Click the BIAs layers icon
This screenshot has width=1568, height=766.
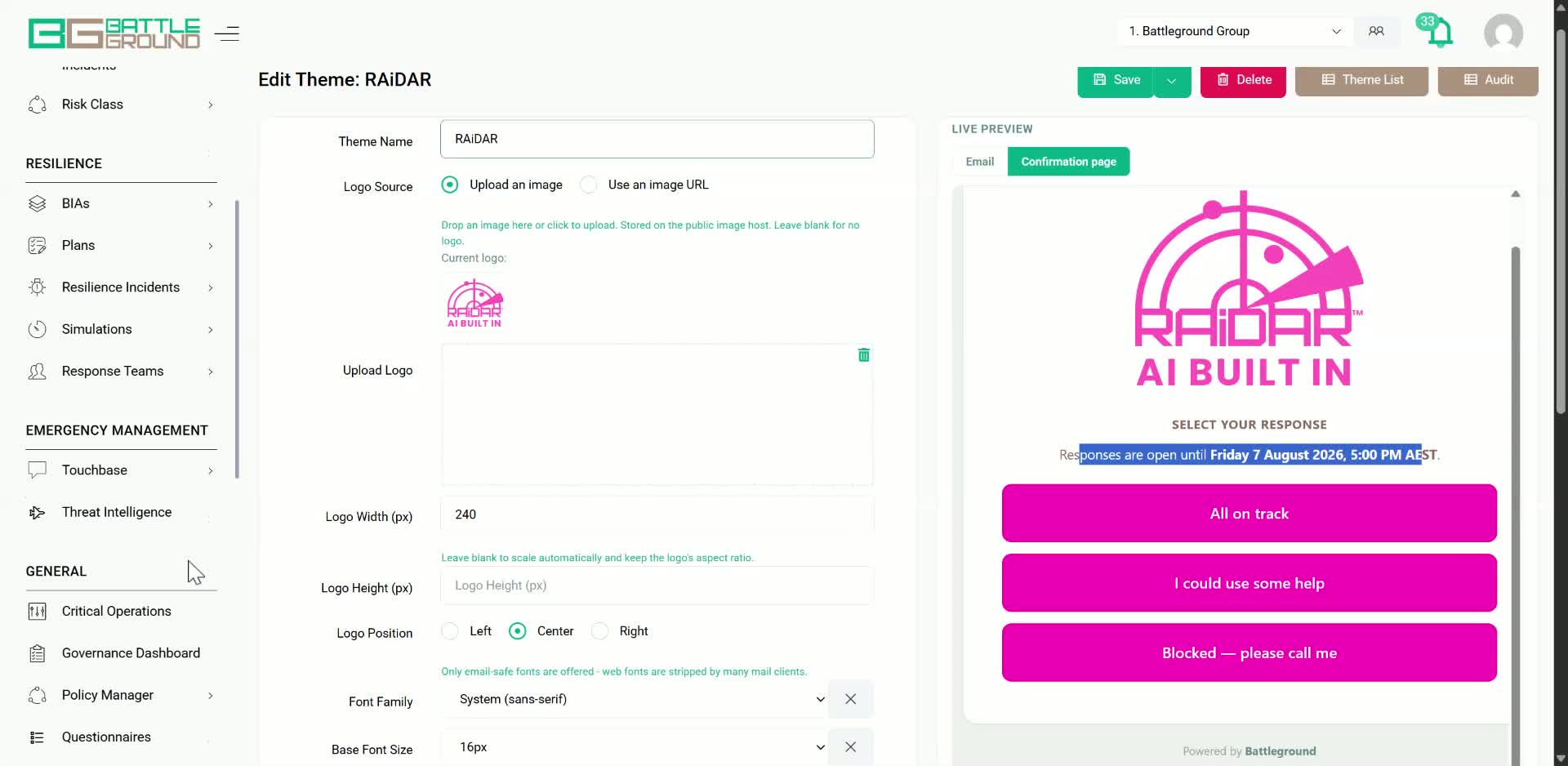click(38, 203)
